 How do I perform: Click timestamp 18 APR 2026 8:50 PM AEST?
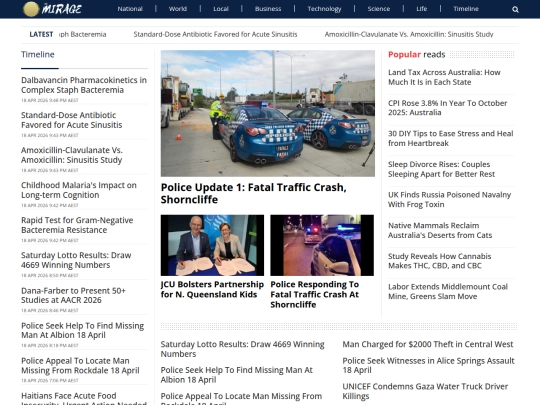tap(50, 275)
